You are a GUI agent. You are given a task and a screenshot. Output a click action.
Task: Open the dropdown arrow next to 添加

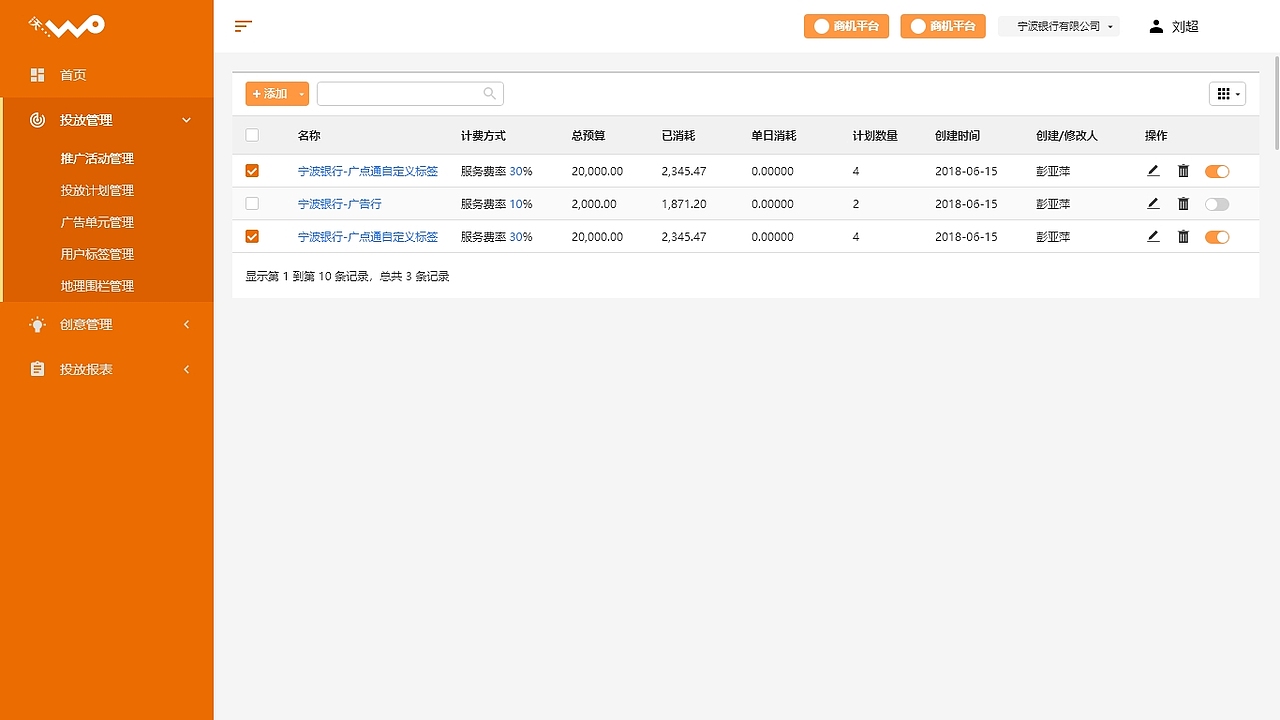[302, 93]
